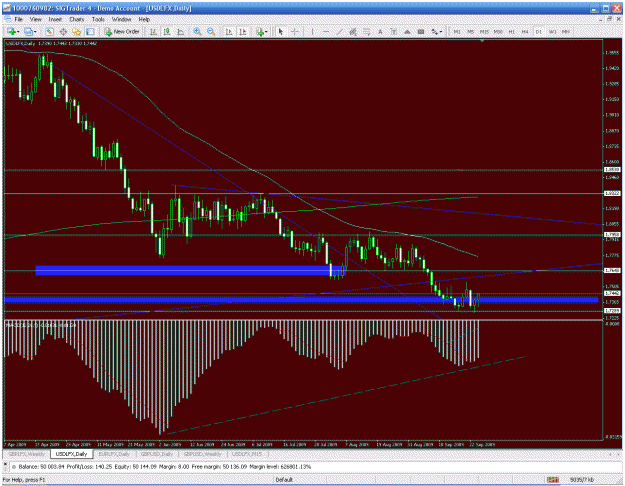
Task: Toggle Auto Scroll chart button
Action: (x=229, y=31)
